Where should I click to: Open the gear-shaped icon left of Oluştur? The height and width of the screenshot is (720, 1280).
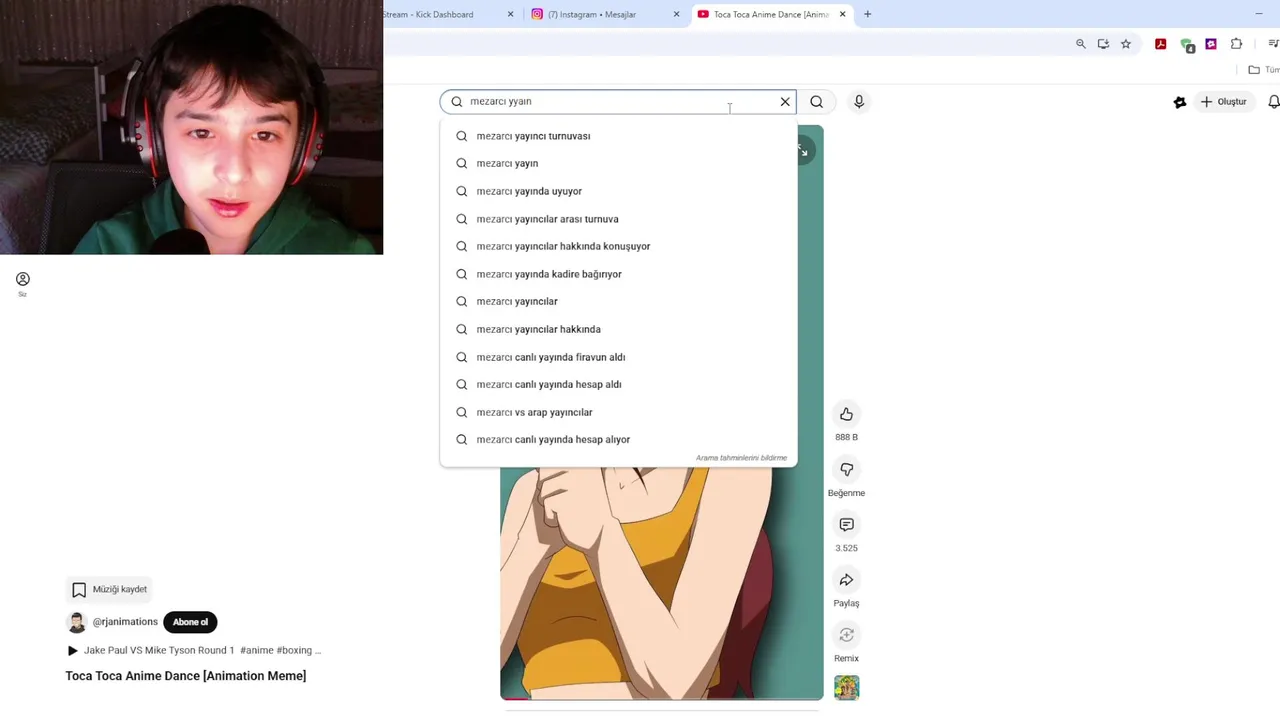tap(1180, 102)
